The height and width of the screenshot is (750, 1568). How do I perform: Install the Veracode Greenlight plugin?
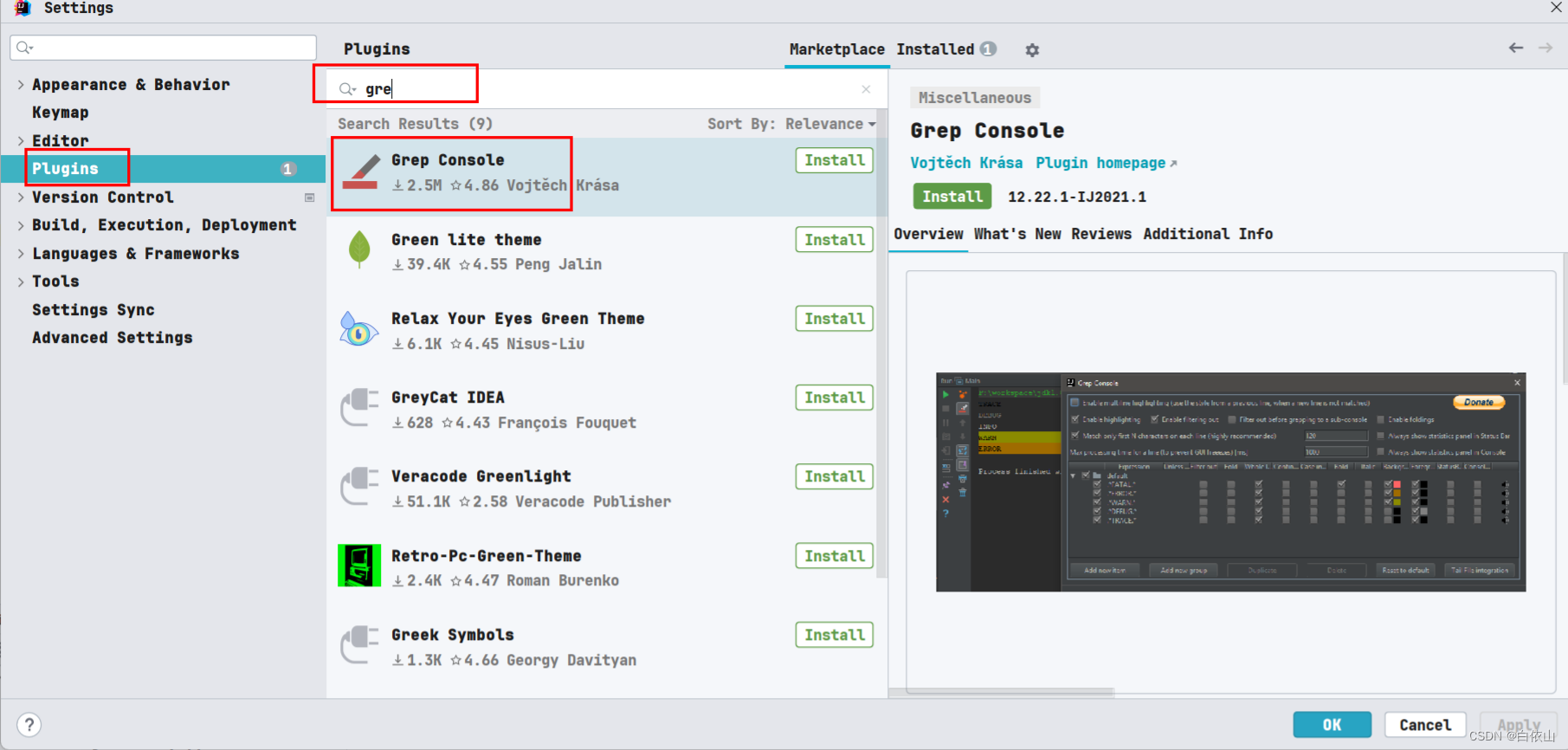click(835, 476)
